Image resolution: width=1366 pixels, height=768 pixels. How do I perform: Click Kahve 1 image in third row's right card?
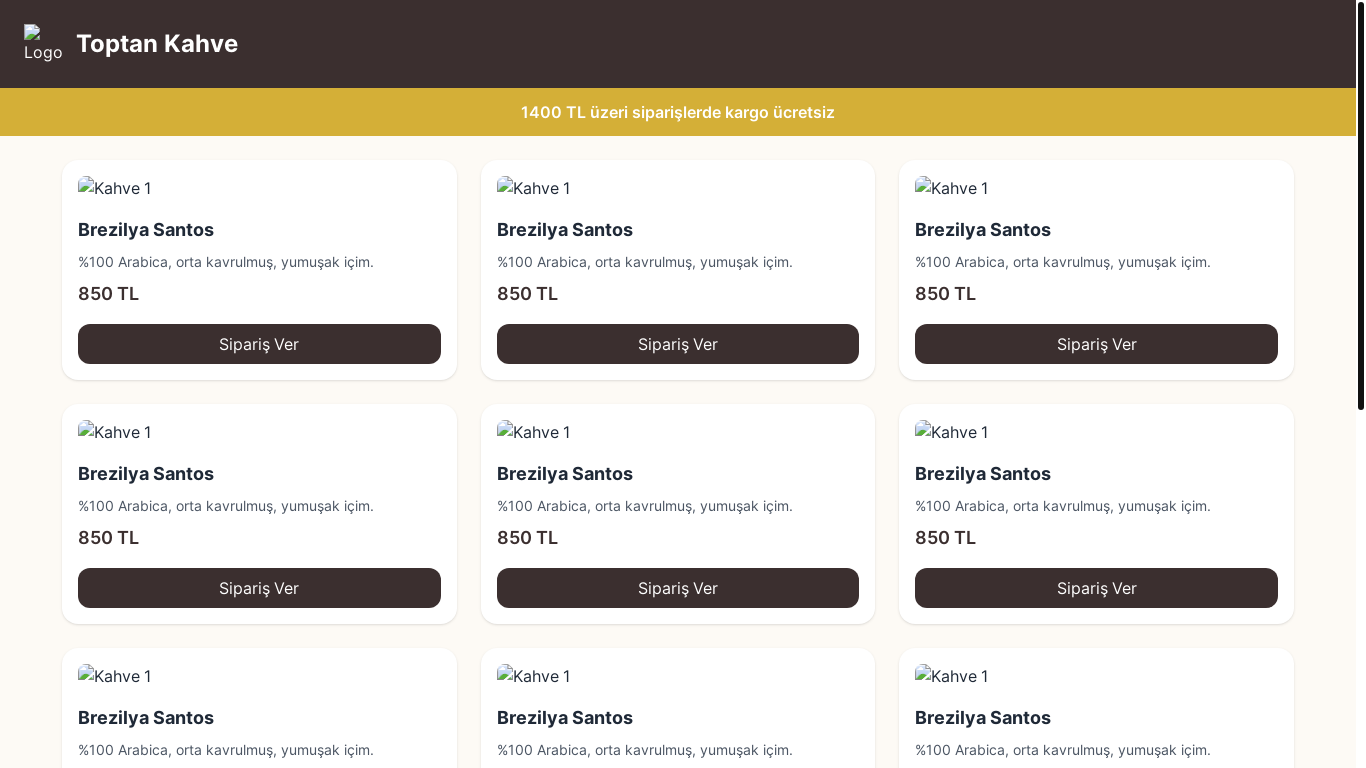[x=952, y=676]
